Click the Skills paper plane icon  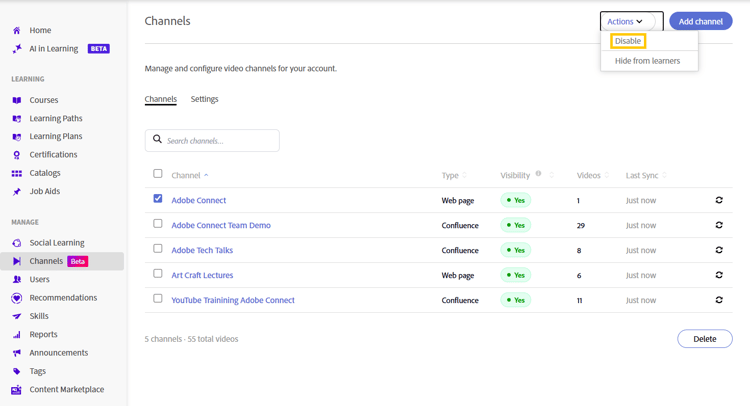click(x=17, y=316)
